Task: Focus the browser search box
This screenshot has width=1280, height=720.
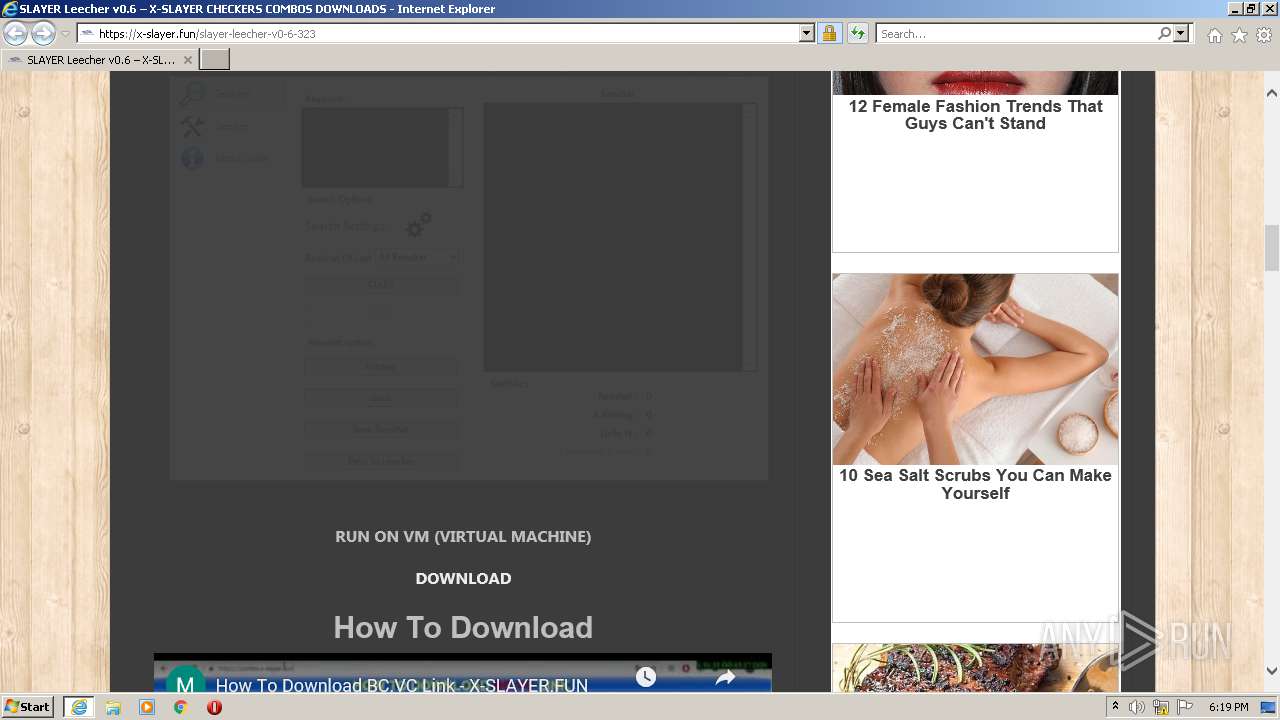Action: 1016,34
